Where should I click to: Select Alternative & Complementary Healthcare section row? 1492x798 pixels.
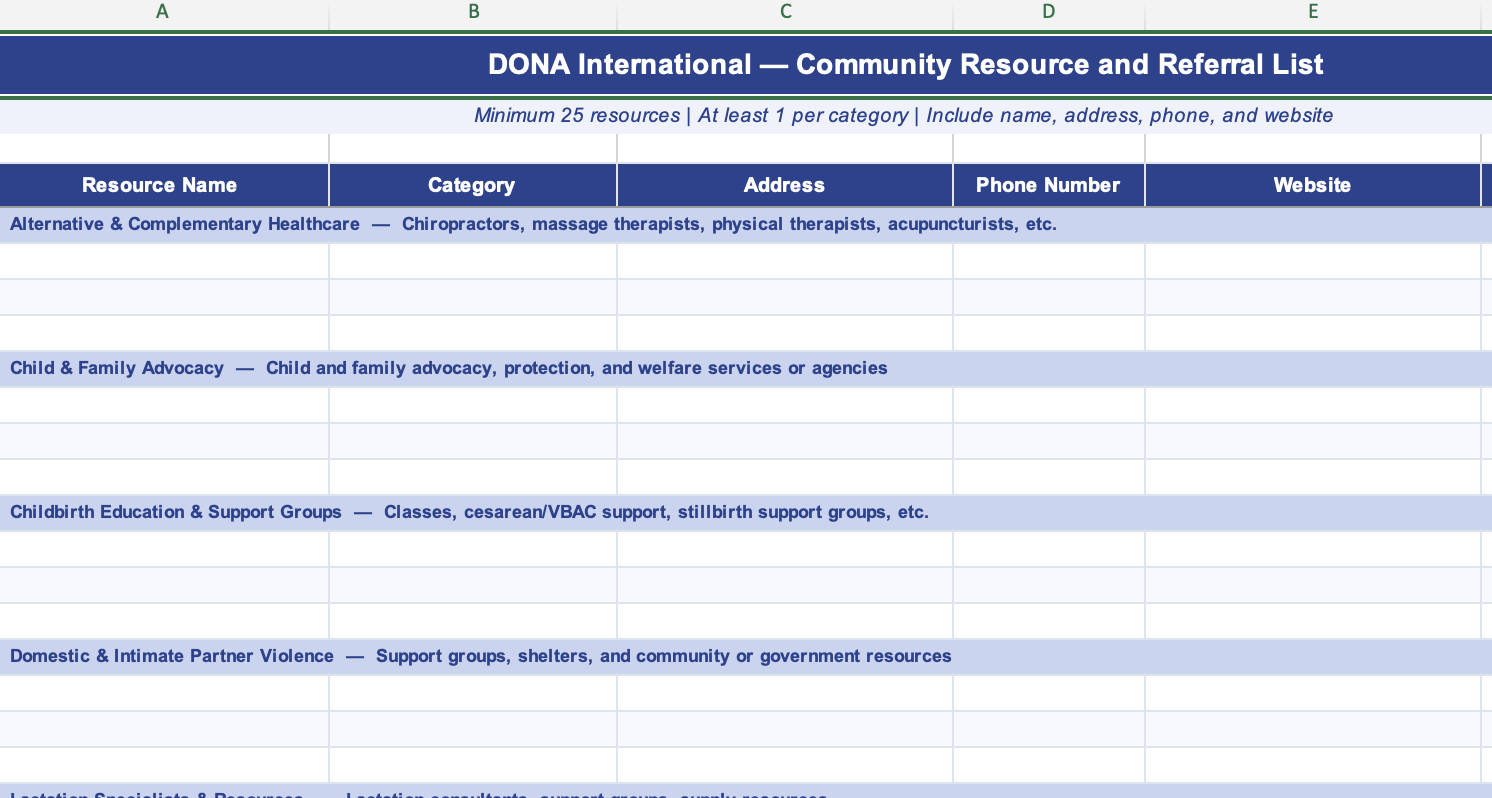click(746, 225)
